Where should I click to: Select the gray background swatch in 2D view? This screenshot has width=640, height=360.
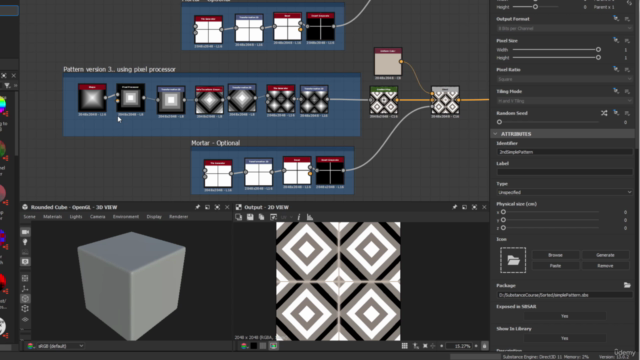coord(263,346)
